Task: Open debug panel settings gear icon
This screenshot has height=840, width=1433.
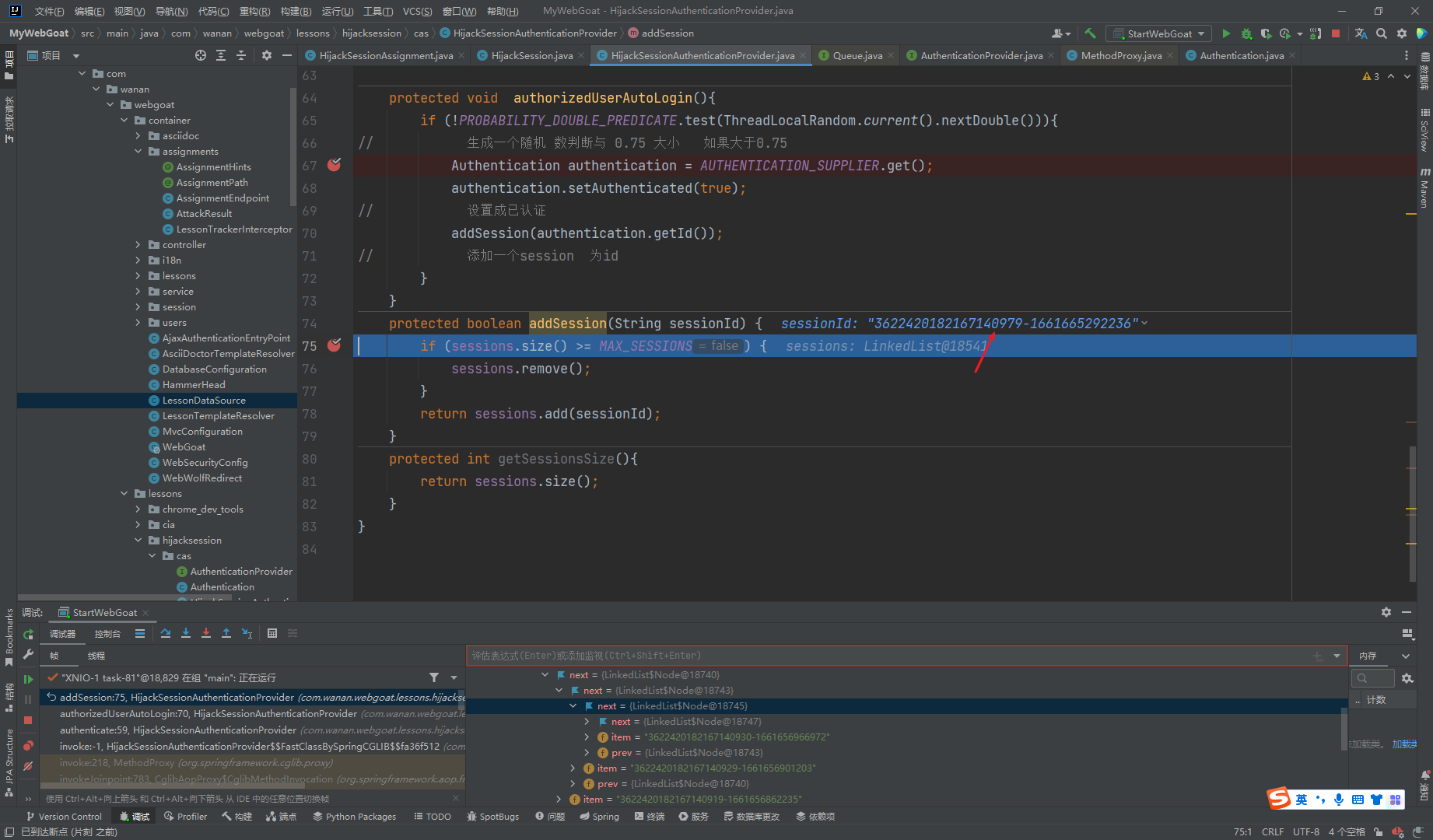Action: point(1386,612)
